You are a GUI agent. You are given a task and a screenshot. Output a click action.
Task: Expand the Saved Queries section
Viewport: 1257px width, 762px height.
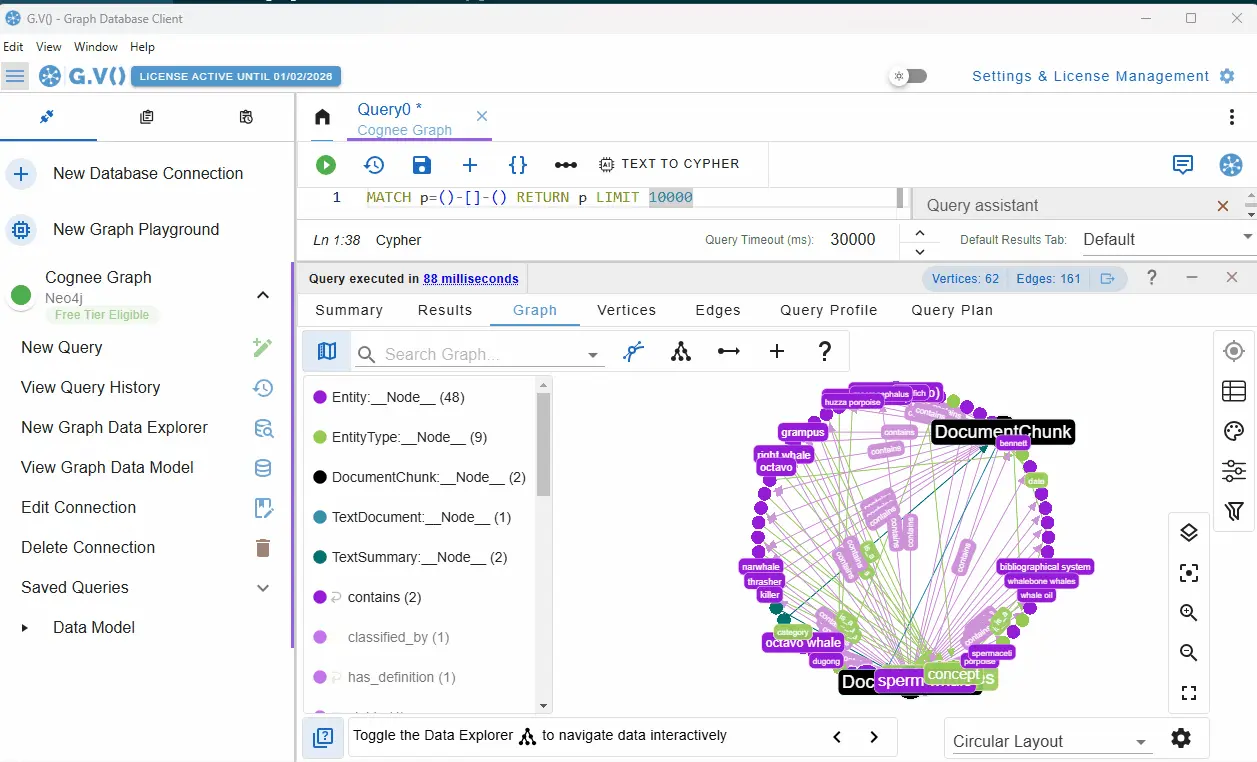click(x=263, y=588)
